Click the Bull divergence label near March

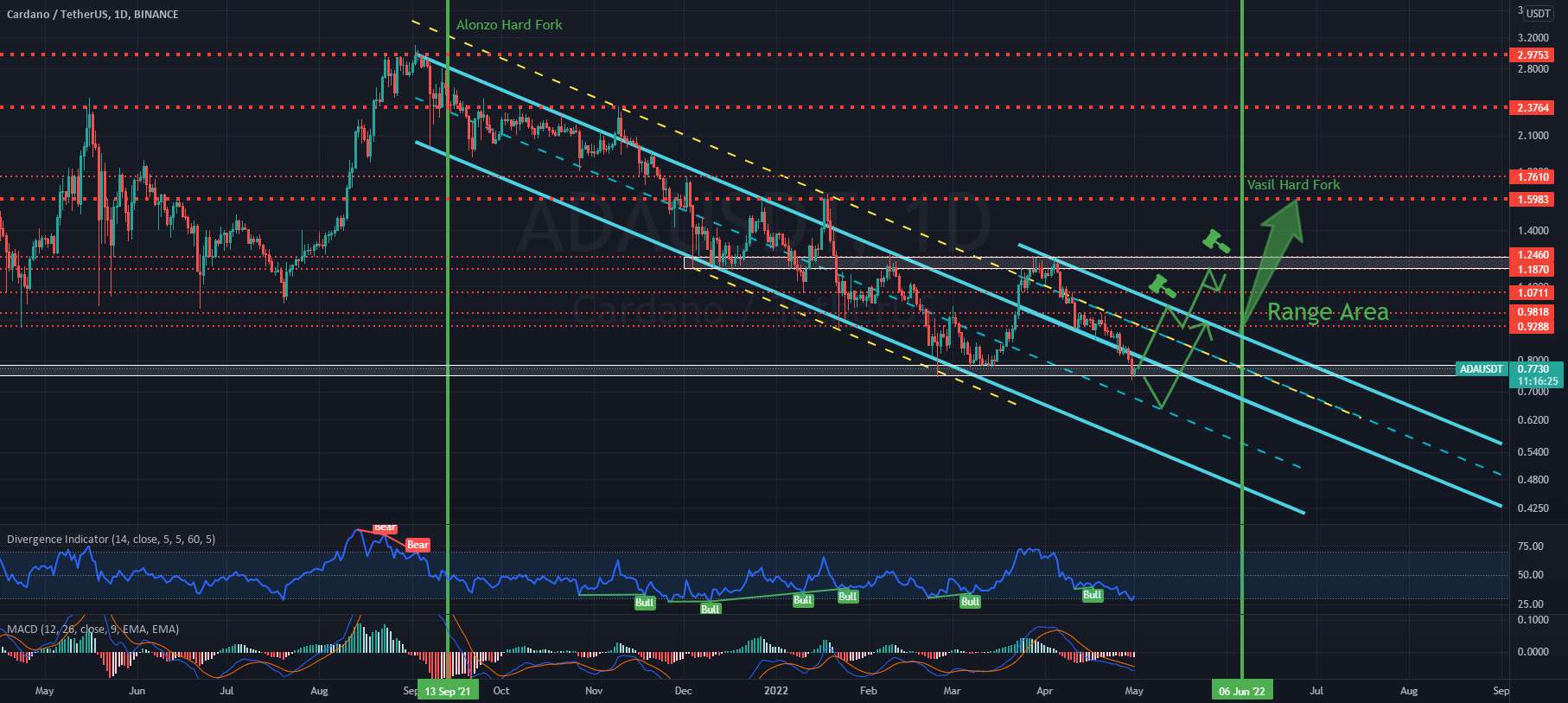pos(970,602)
